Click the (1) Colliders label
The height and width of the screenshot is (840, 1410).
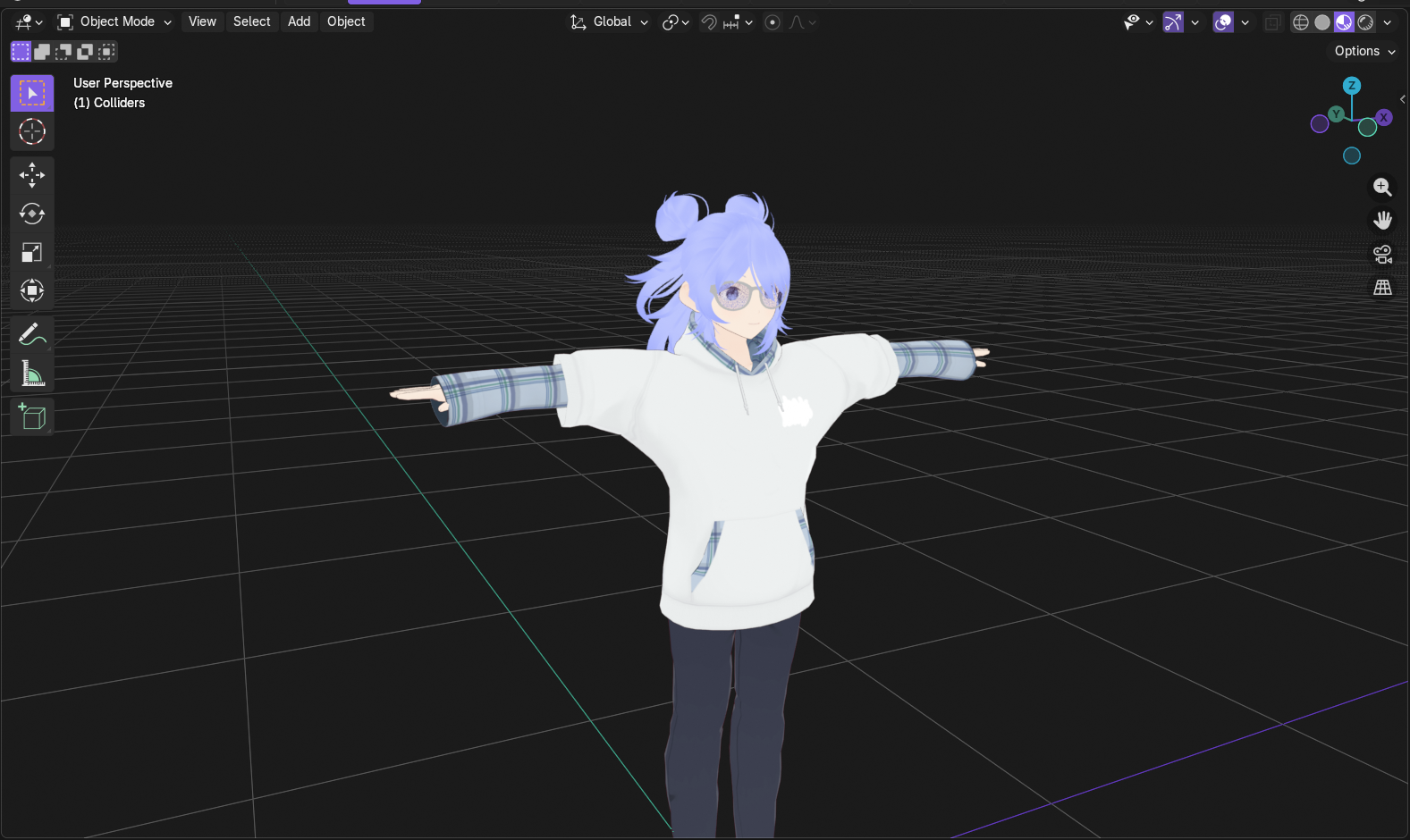109,103
